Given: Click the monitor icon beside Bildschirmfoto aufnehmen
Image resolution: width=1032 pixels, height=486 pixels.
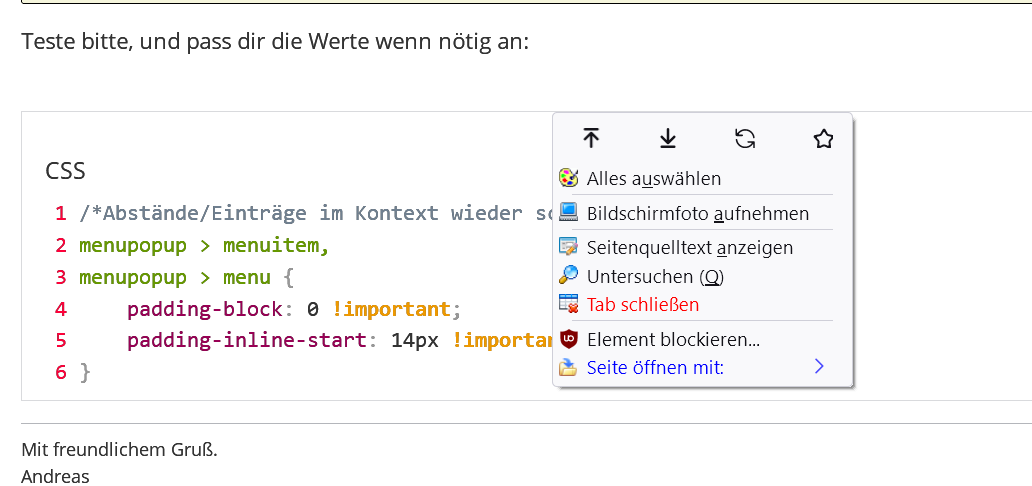Looking at the screenshot, I should [568, 213].
